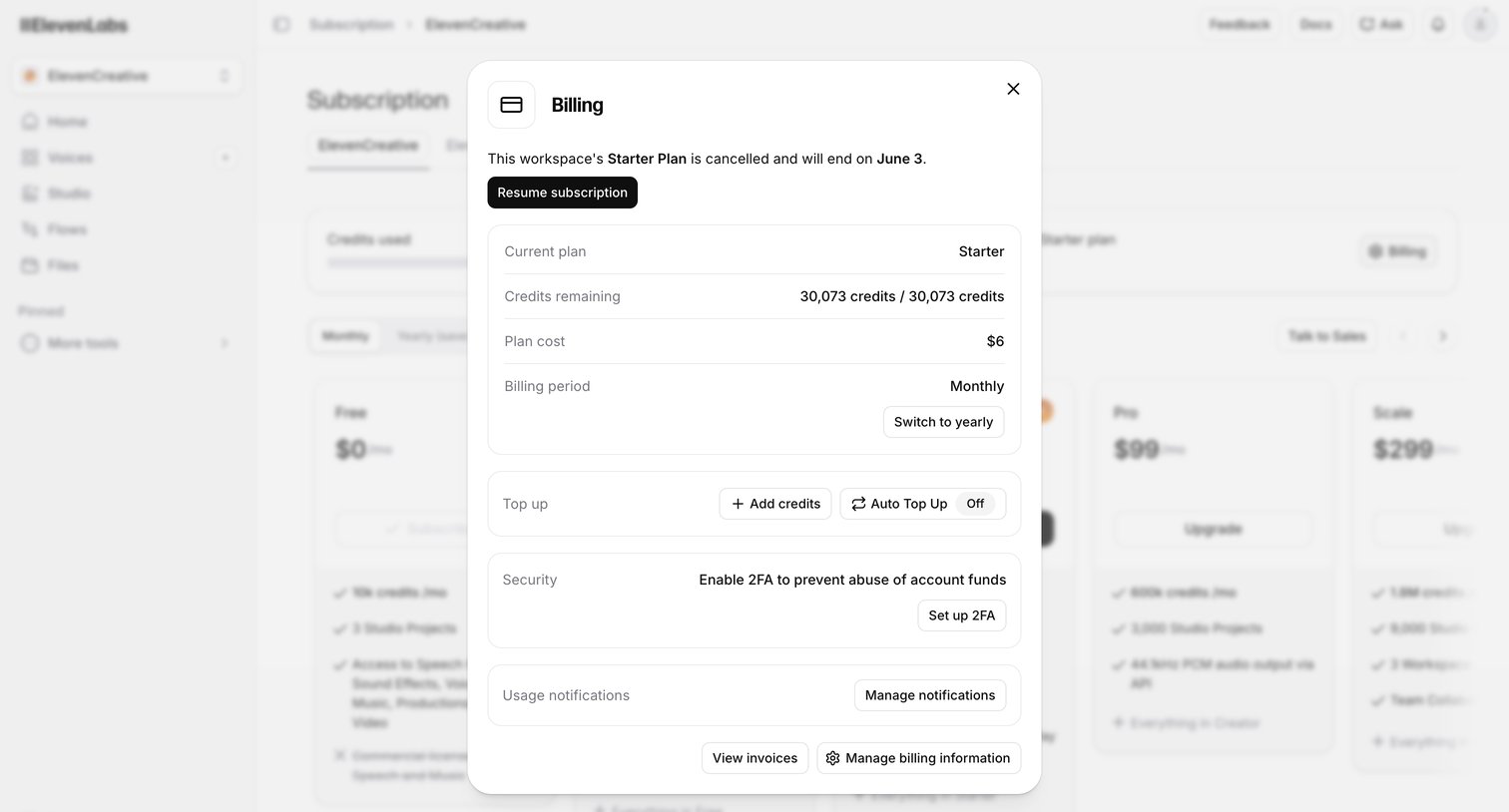Click the $6 plan cost value
1509x812 pixels.
tap(995, 341)
